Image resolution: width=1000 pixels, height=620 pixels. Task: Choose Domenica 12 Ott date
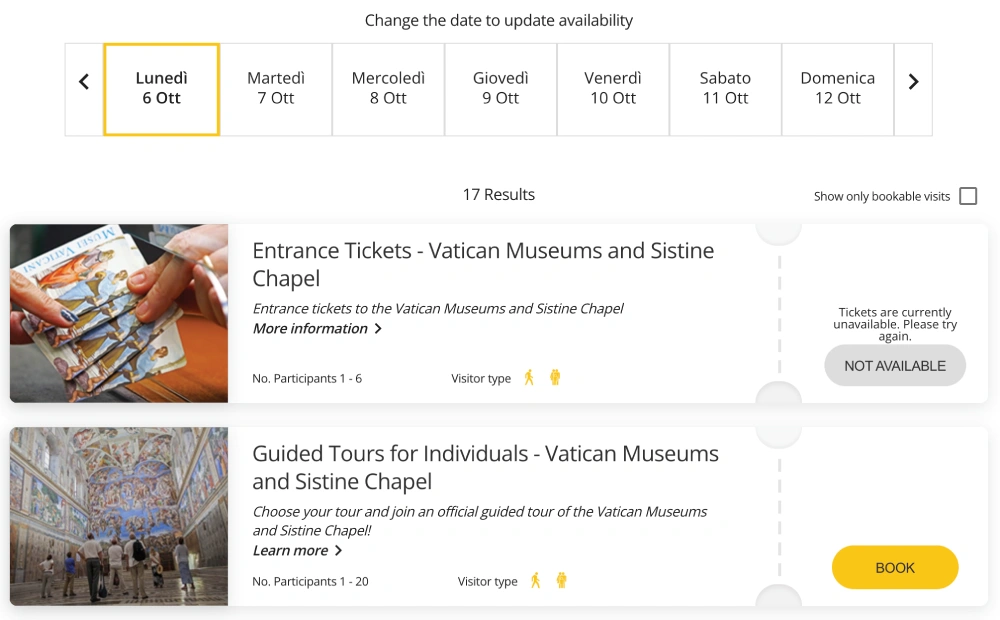(837, 89)
